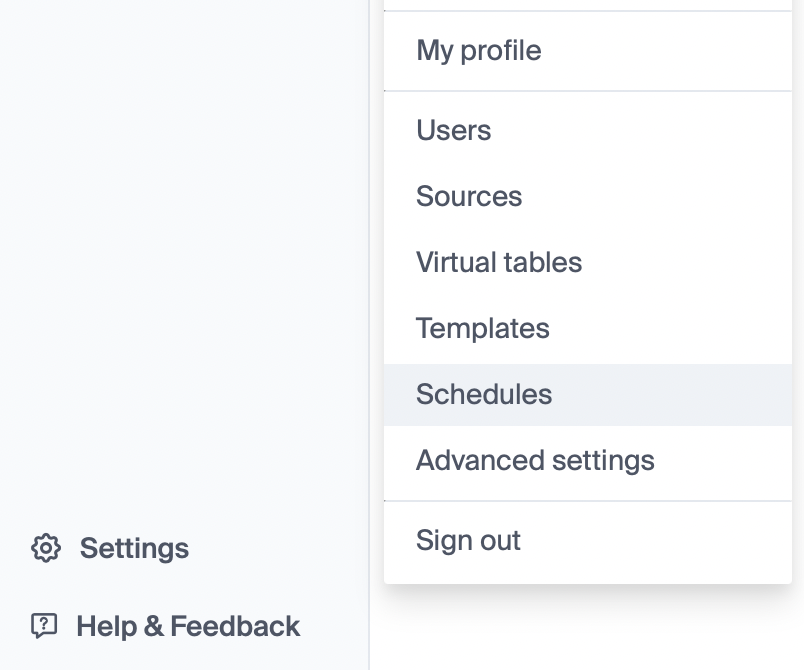Click the Settings gear icon
The image size is (804, 670).
[46, 548]
